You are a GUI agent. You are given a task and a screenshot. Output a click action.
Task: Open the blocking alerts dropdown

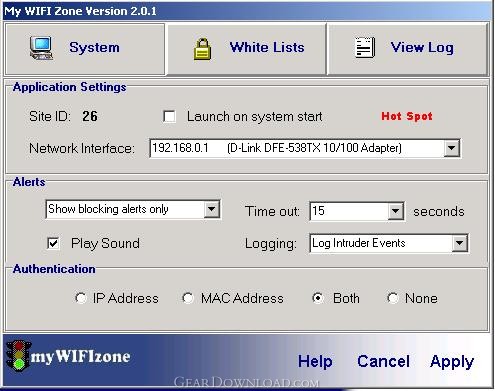coord(212,209)
